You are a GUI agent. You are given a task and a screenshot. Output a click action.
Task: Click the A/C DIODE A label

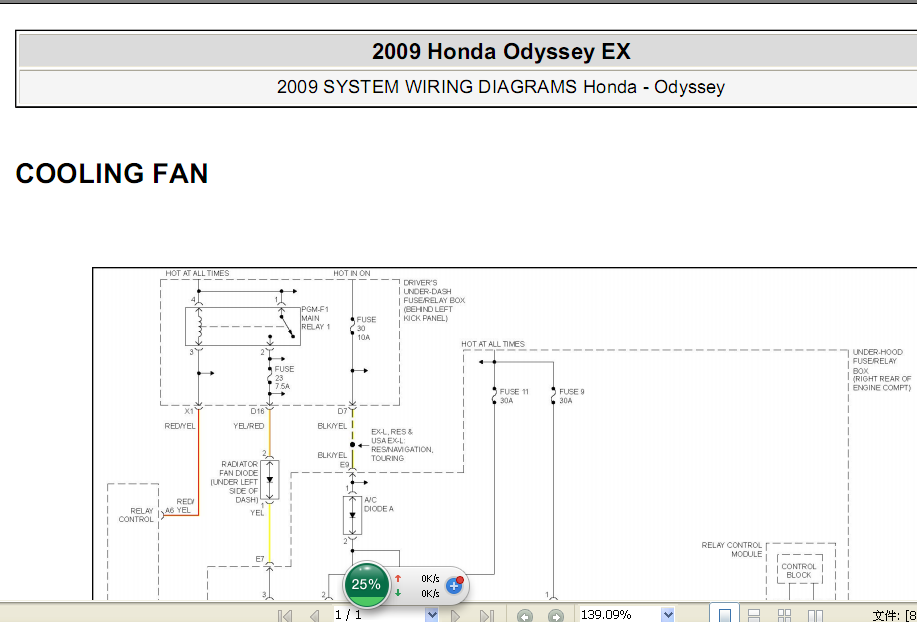(379, 504)
